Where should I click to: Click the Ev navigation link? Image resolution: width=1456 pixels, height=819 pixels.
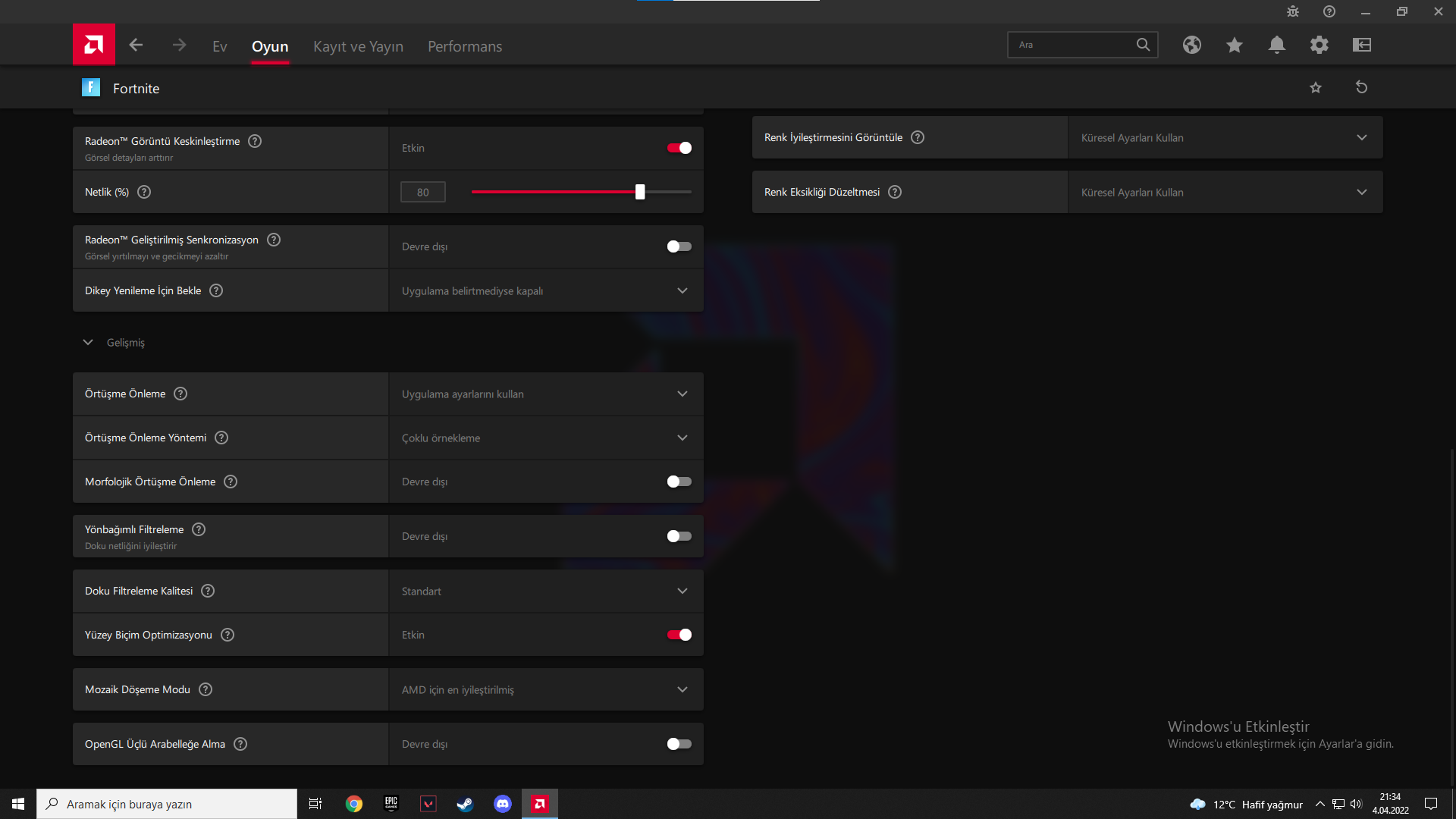[x=219, y=46]
